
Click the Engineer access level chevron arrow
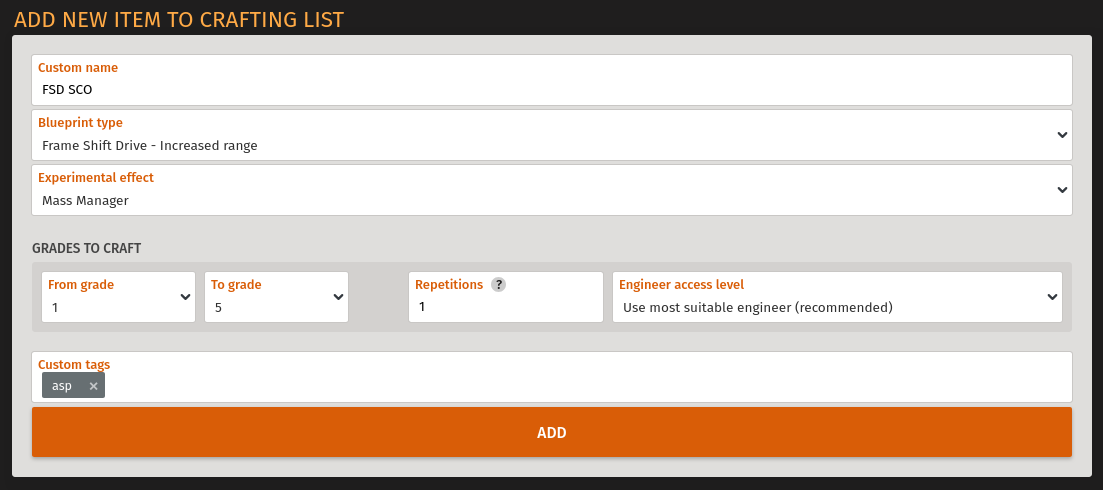[x=1052, y=297]
